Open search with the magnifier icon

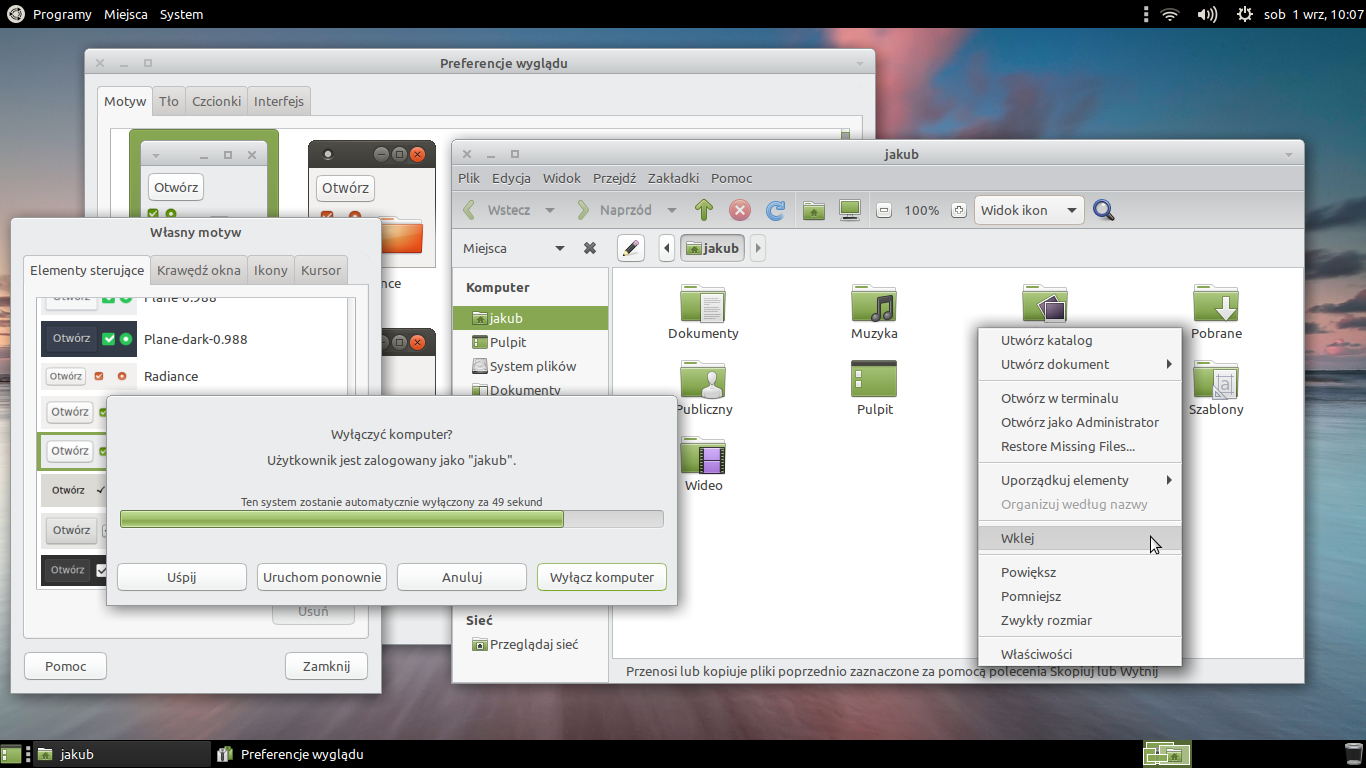pos(1103,210)
